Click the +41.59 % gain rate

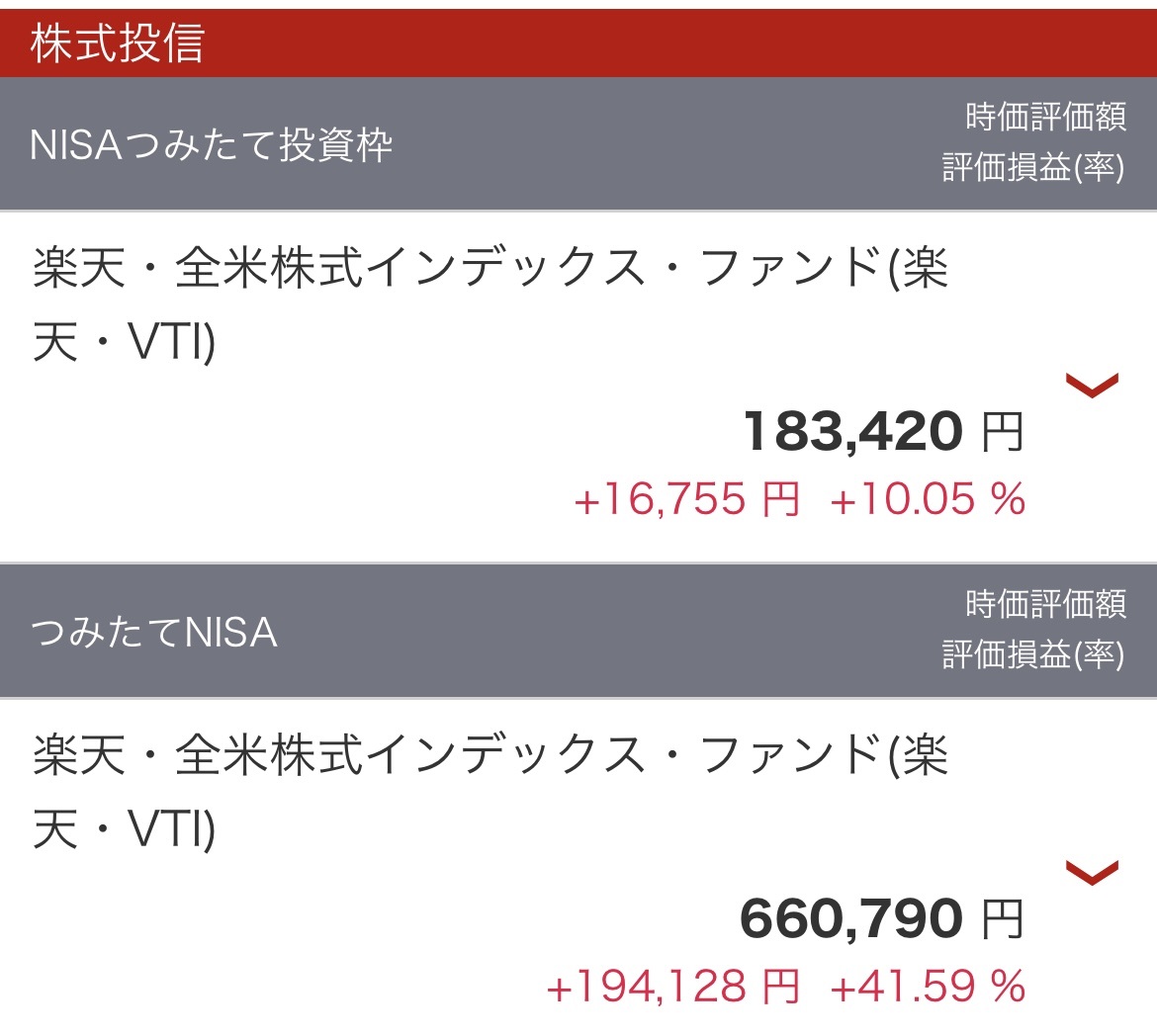(928, 986)
